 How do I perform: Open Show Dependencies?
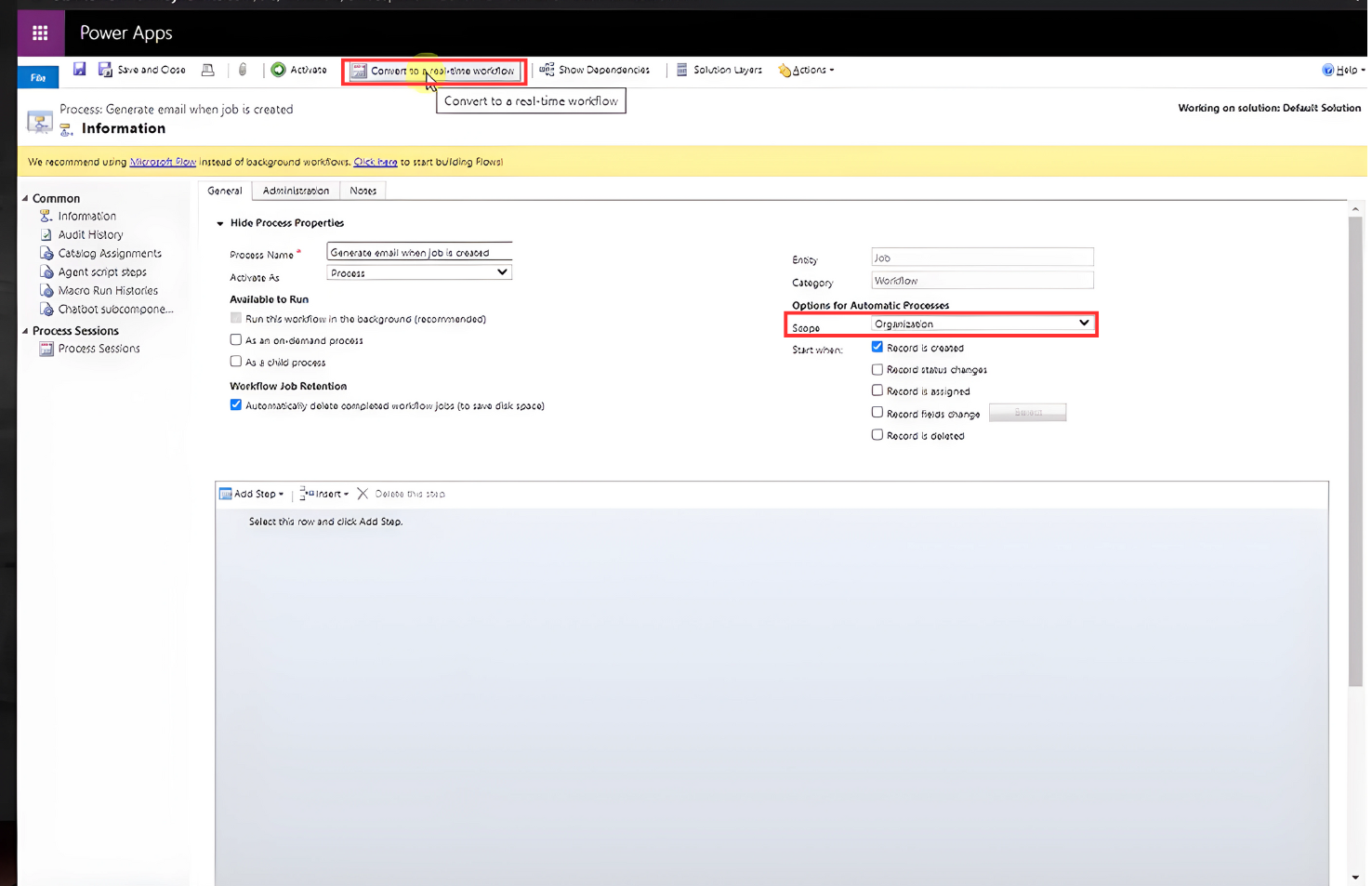pyautogui.click(x=595, y=70)
